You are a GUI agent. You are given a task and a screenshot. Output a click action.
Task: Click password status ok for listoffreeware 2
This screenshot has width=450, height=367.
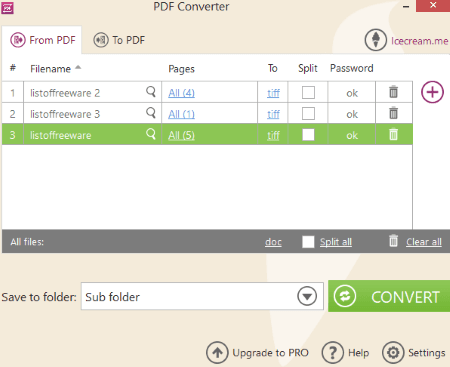352,93
